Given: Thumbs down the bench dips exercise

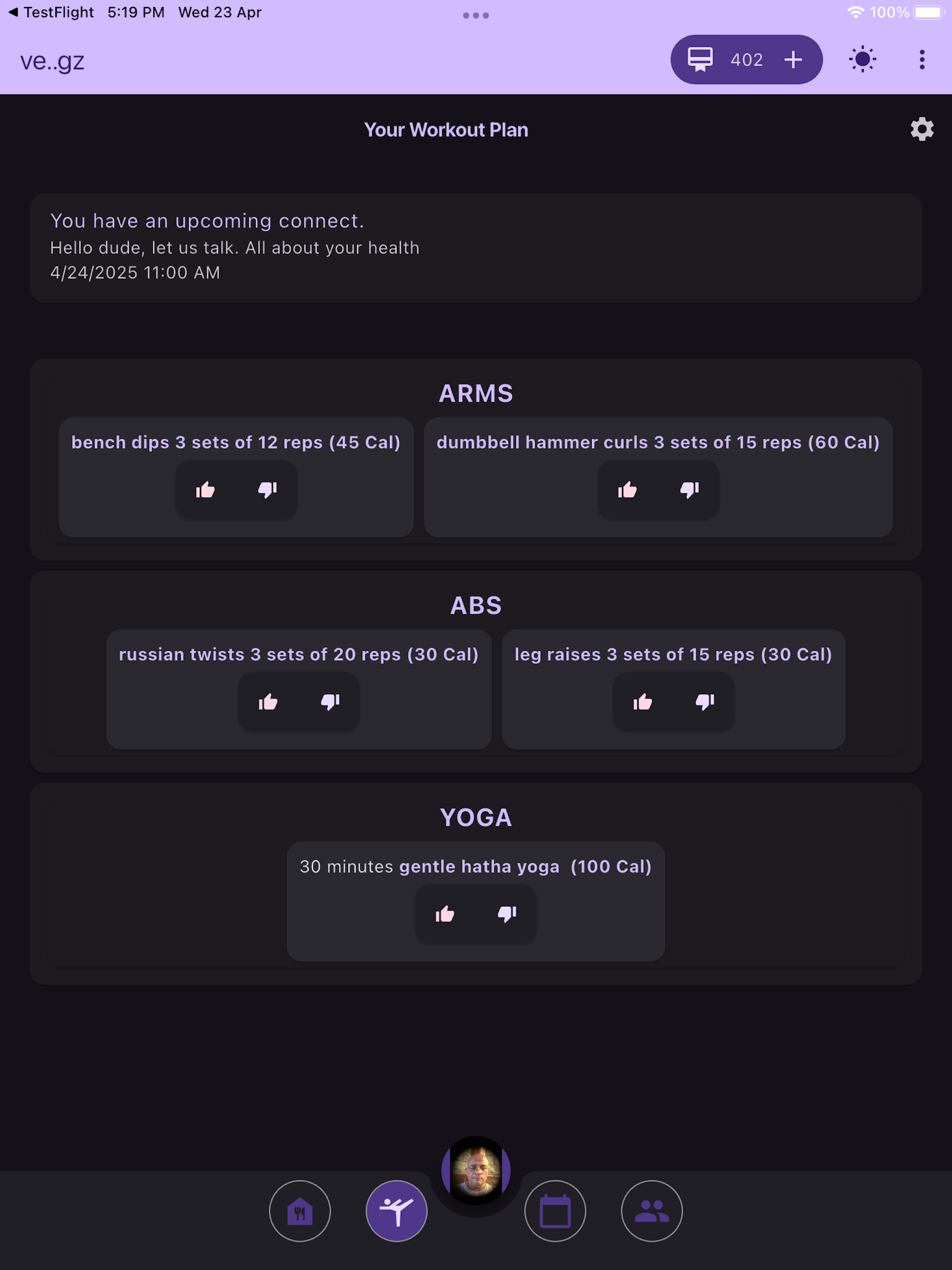Looking at the screenshot, I should [268, 490].
